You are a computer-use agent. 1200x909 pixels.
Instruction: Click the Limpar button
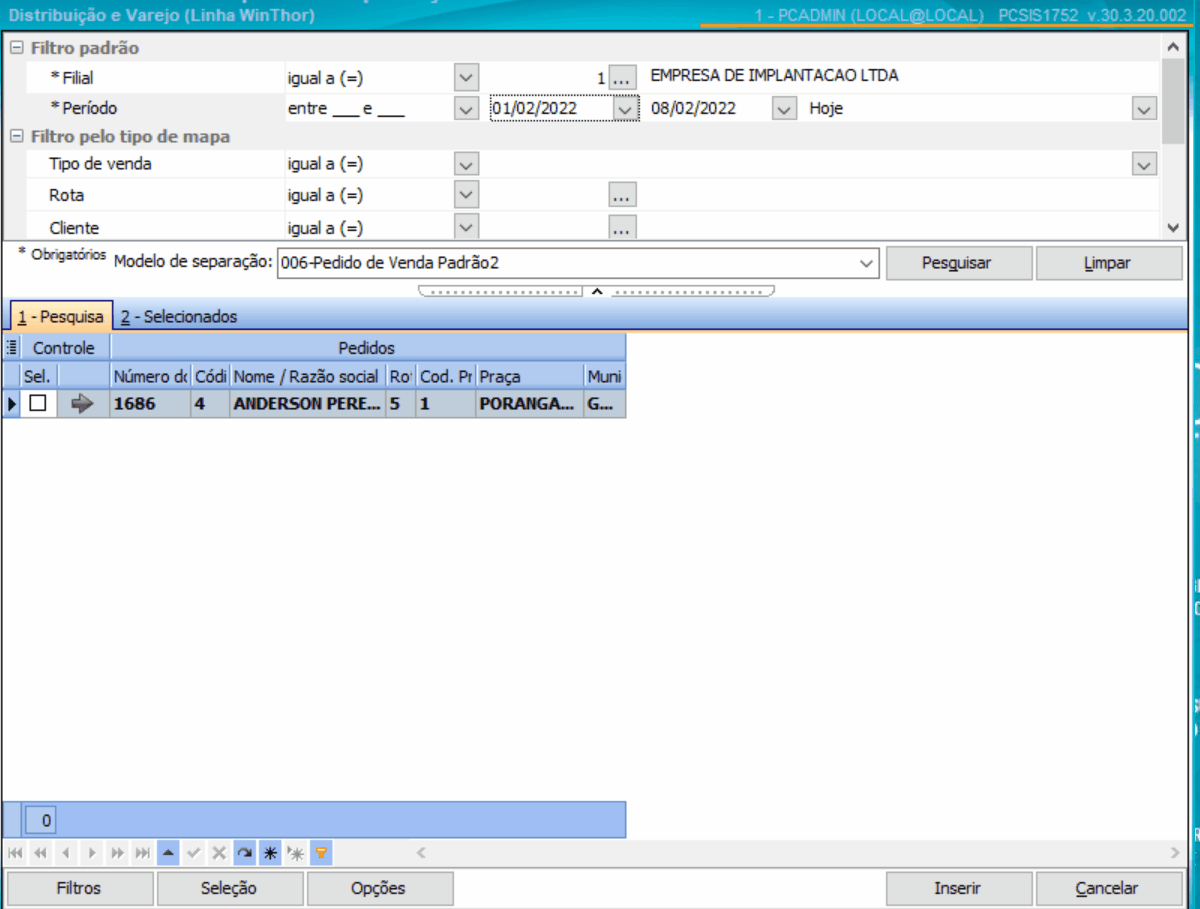coord(1108,263)
